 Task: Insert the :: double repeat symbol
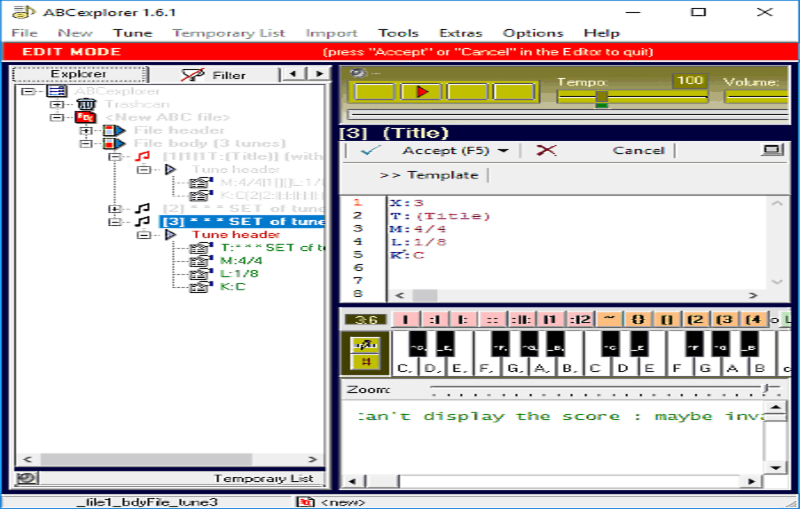492,320
